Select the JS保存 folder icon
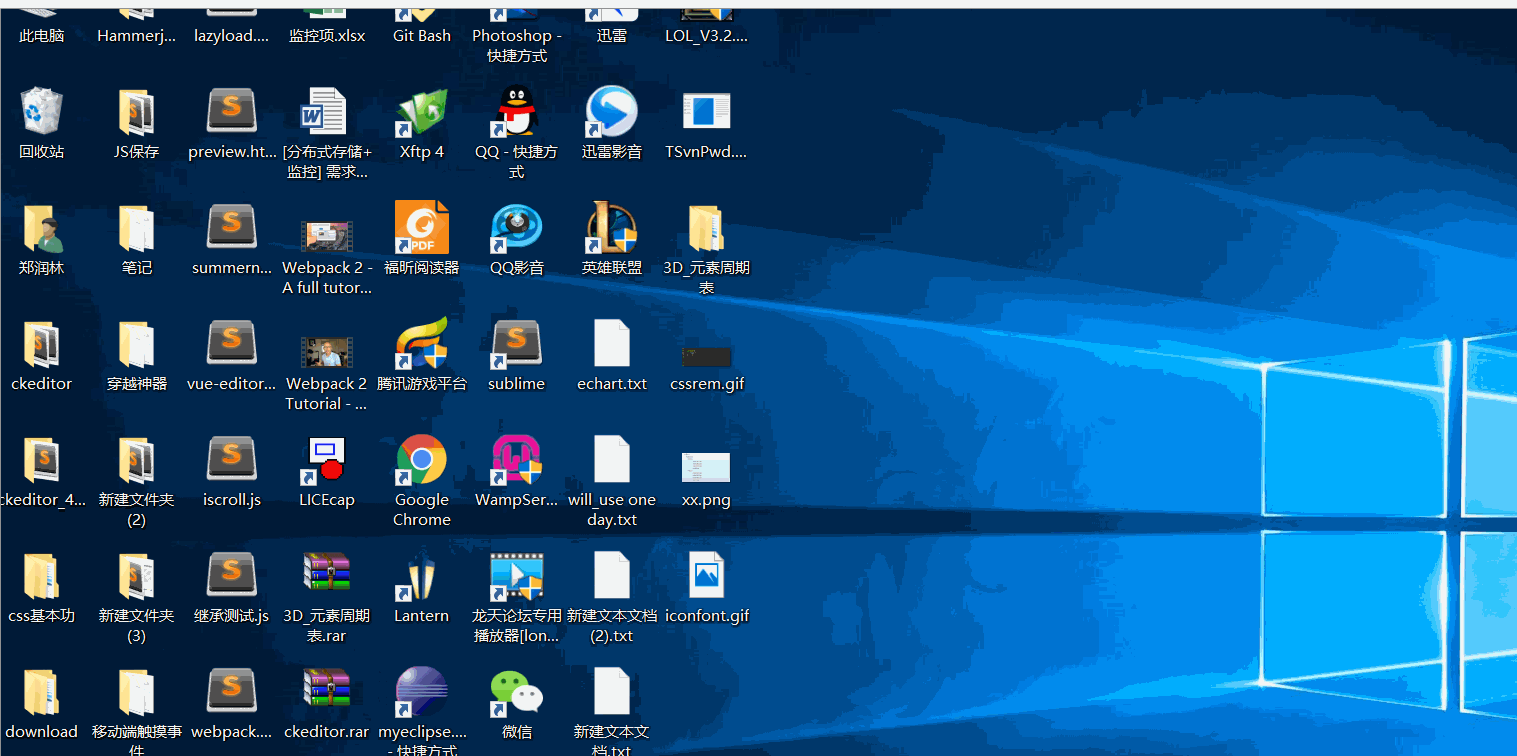This screenshot has width=1517, height=756. (136, 111)
